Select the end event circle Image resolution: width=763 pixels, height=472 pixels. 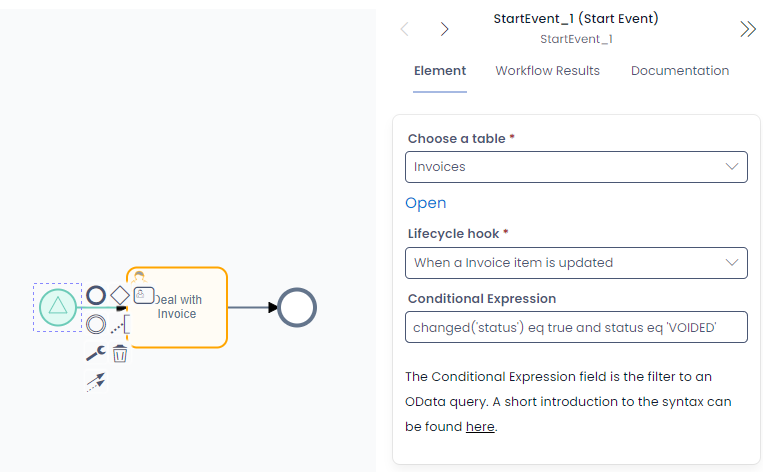coord(297,308)
